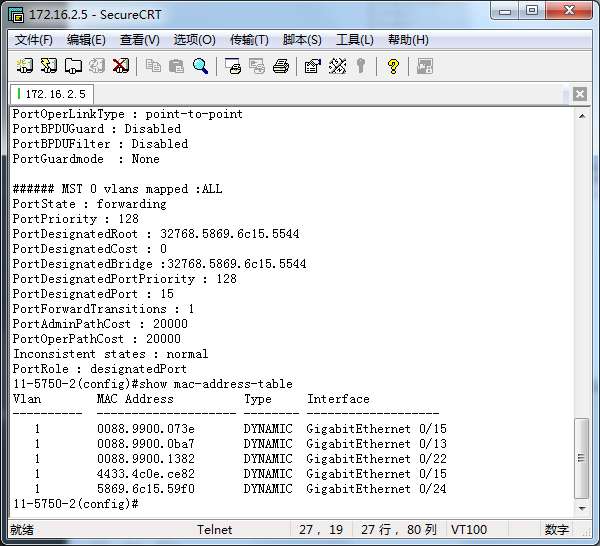Click the Print Screen toolbar icon
This screenshot has width=600, height=546.
click(233, 66)
